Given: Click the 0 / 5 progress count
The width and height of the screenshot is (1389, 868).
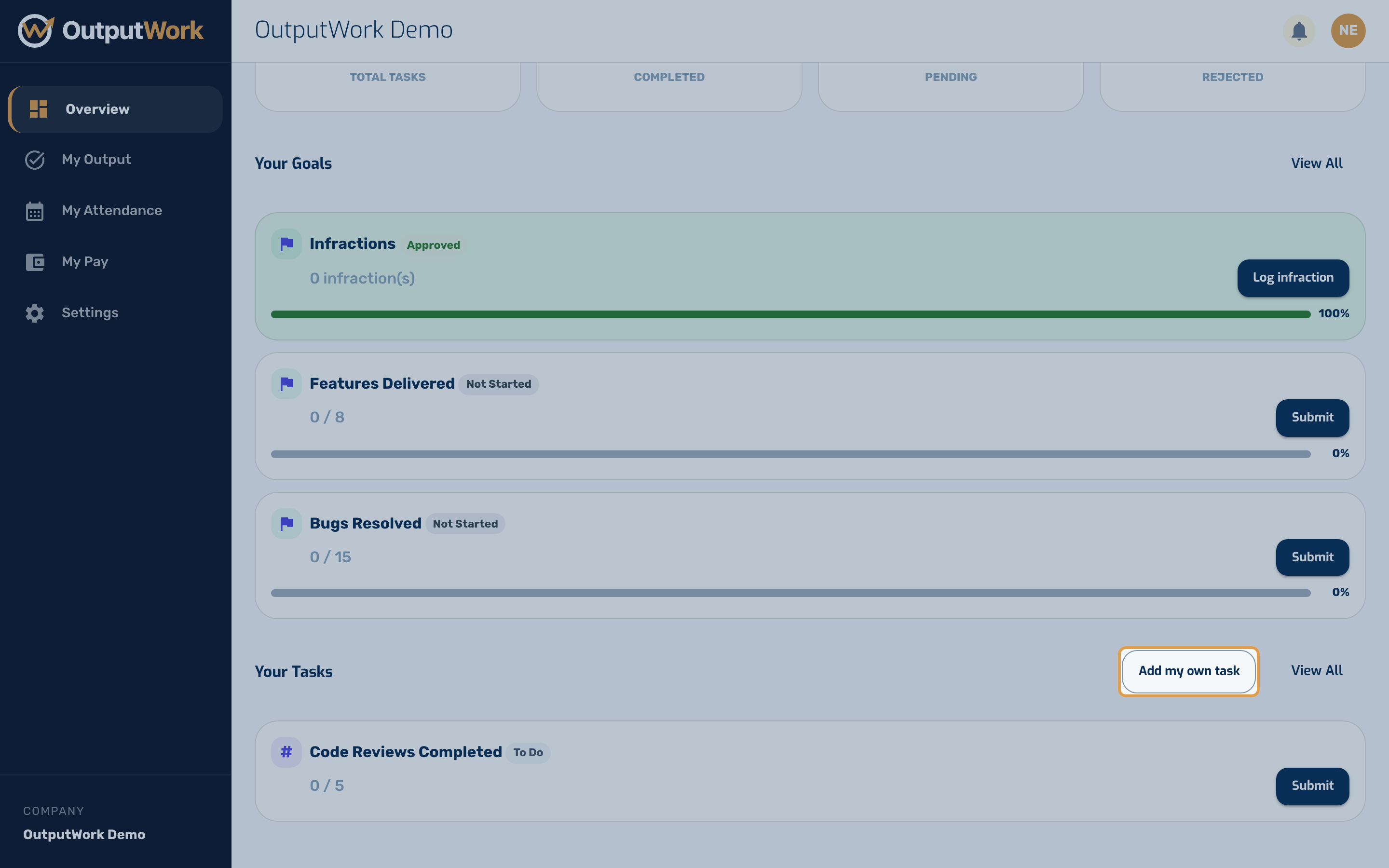Looking at the screenshot, I should (x=327, y=786).
